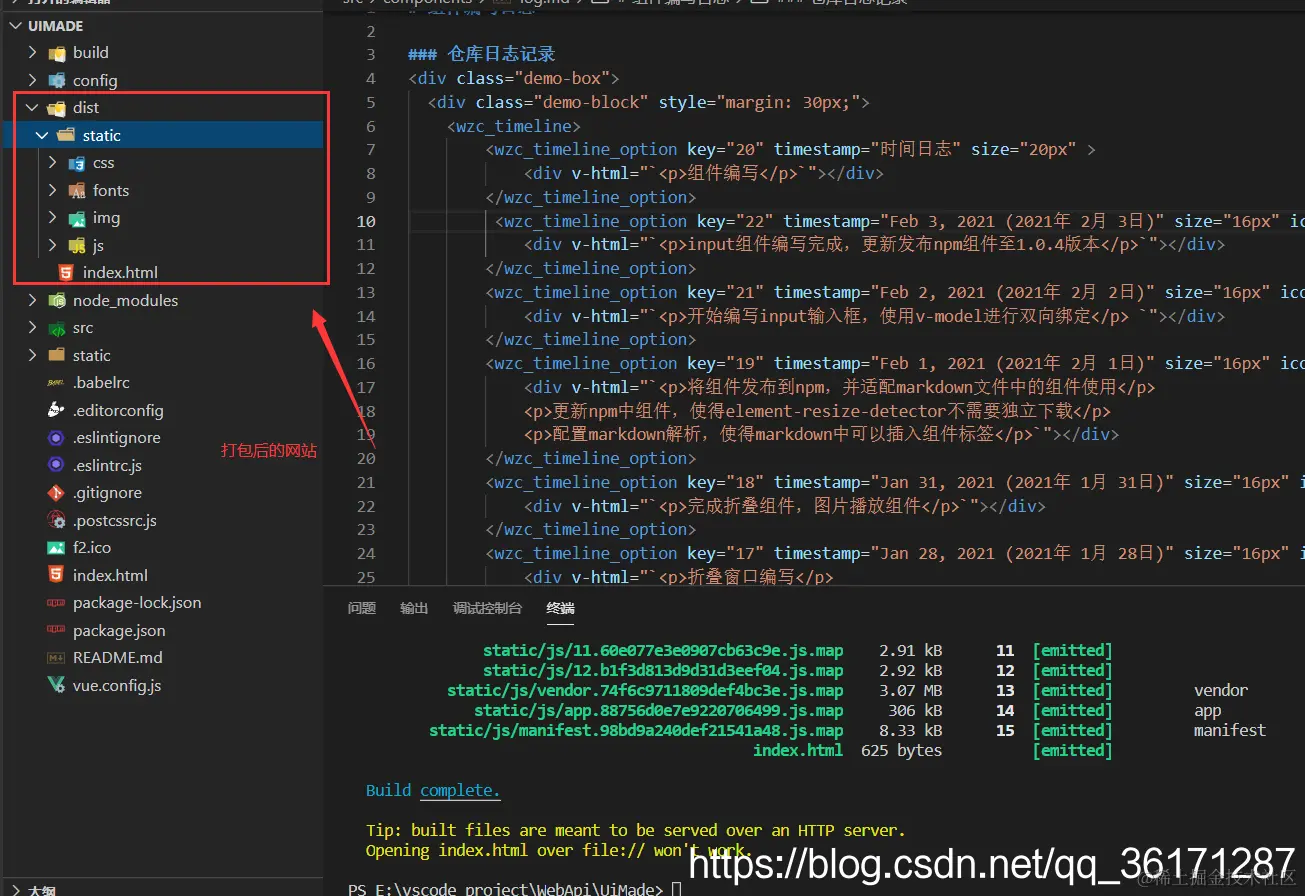Open the 调试控制台 panel tab

tap(487, 608)
